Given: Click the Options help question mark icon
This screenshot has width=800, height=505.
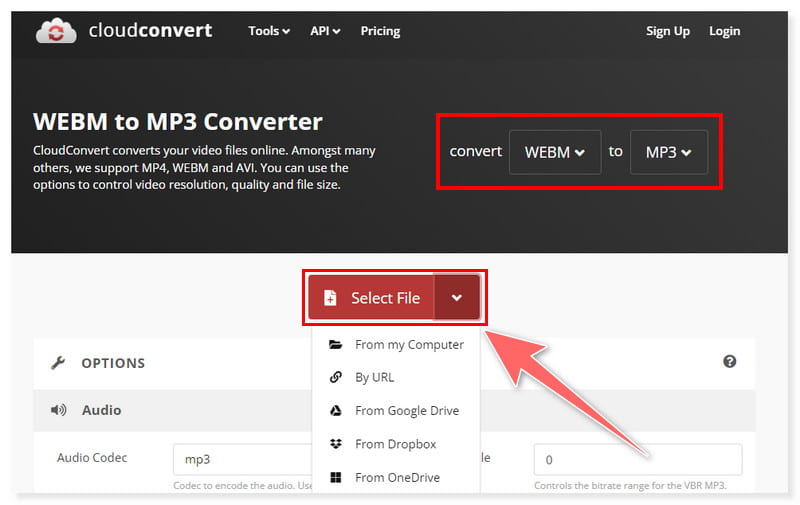Looking at the screenshot, I should [x=730, y=362].
